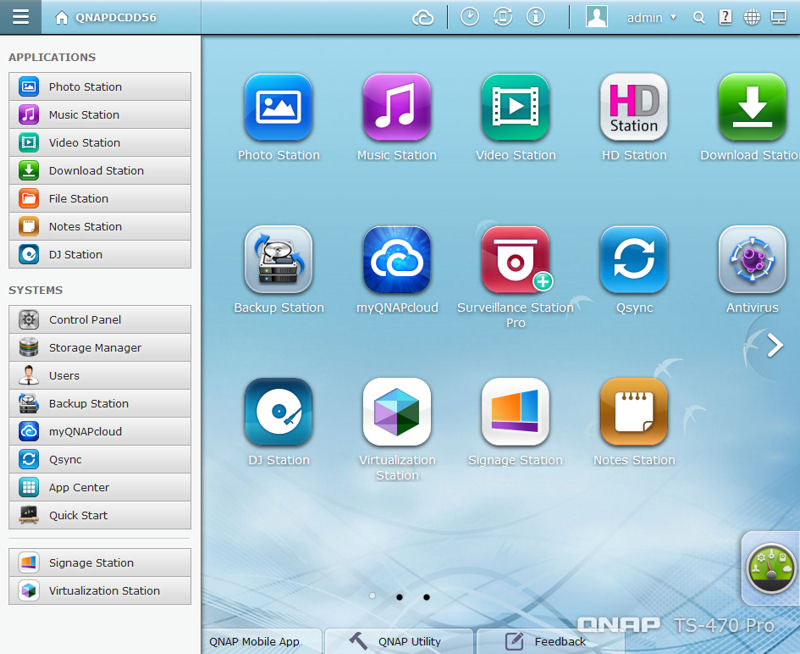The height and width of the screenshot is (654, 800).
Task: Show event notifications info icon
Action: click(536, 17)
